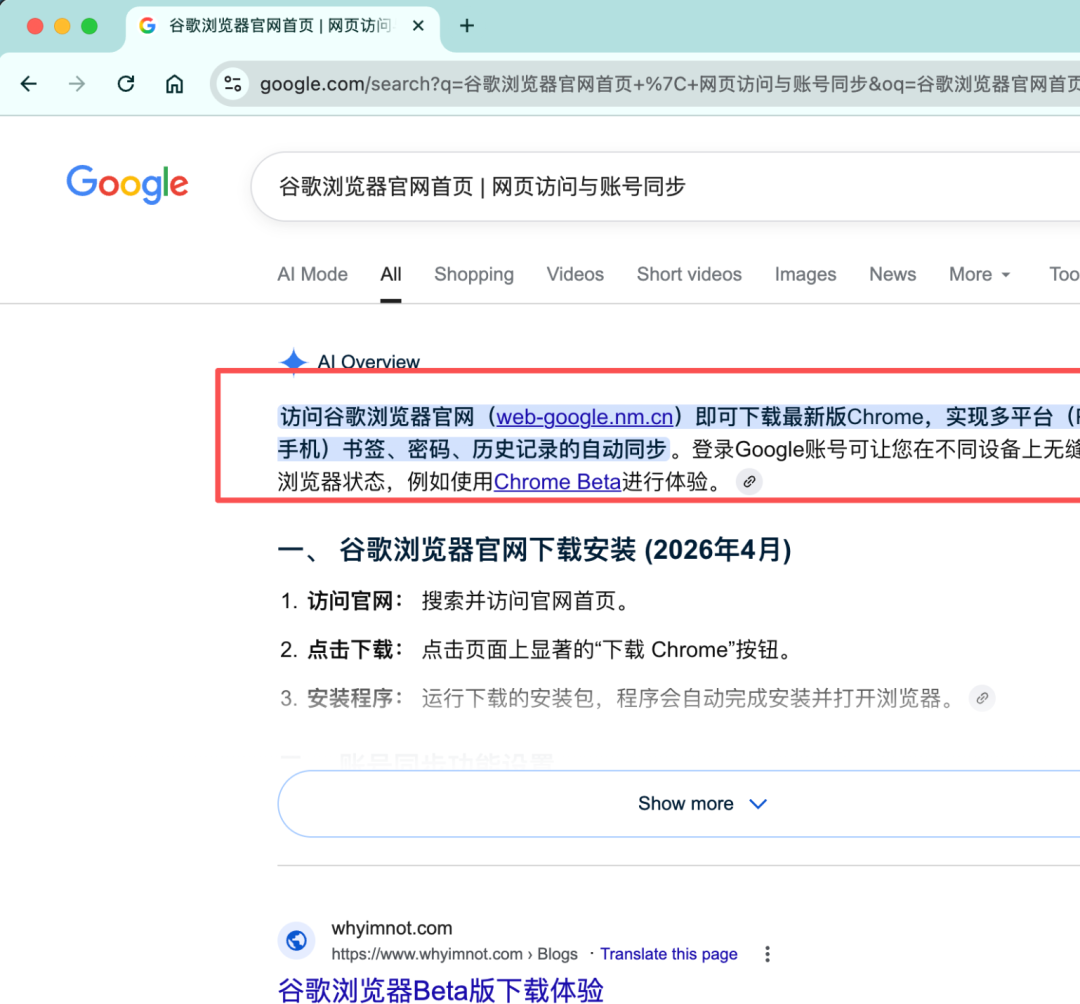Click the step 点击下载 list item

click(x=537, y=649)
